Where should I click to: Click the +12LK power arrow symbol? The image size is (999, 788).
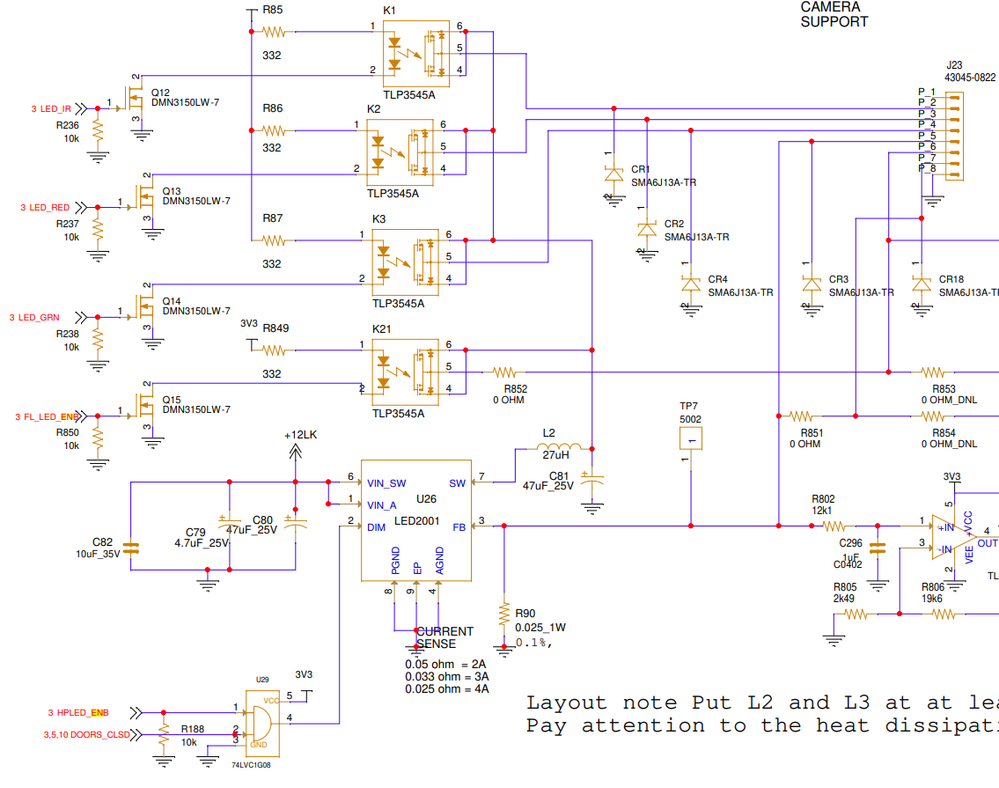295,452
